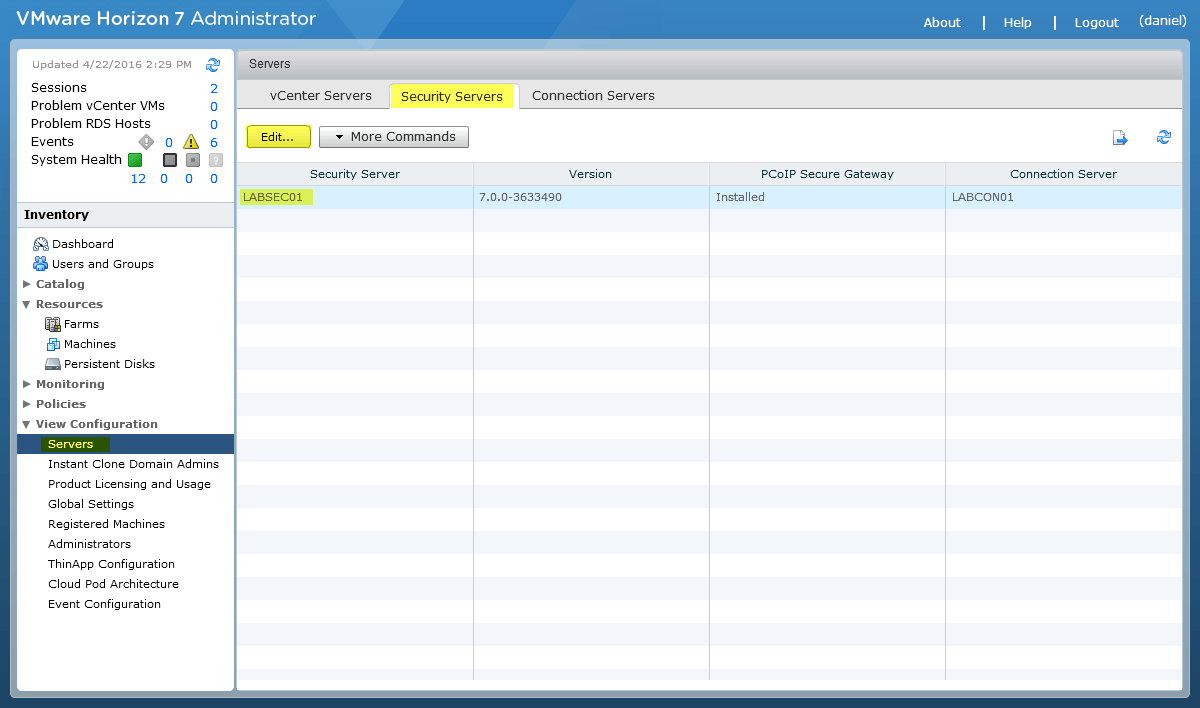1200x708 pixels.
Task: Click the Persistent Disks icon
Action: (53, 364)
